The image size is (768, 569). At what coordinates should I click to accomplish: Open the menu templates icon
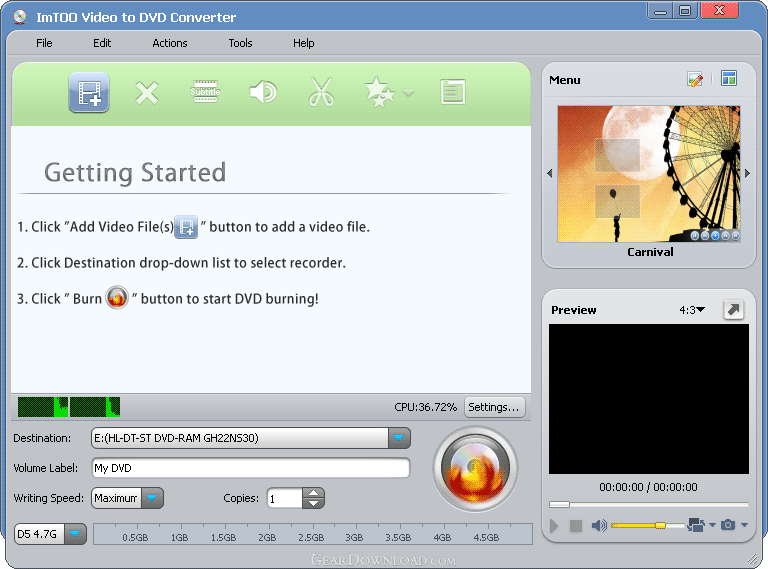(729, 78)
